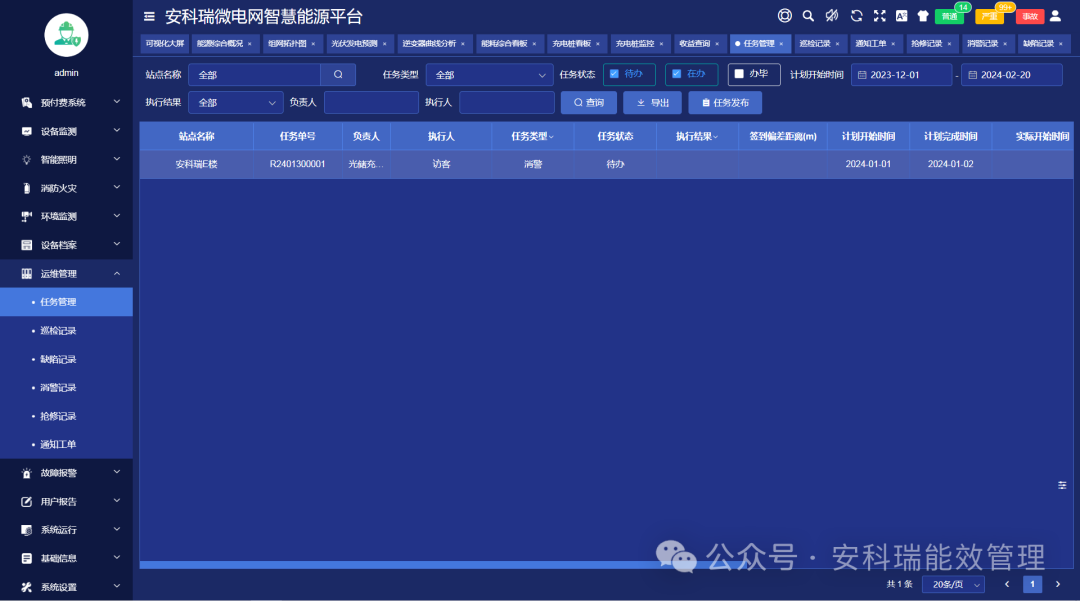Unmute alerts via the muted speaker icon
Screen dimensions: 1080x601
pos(832,16)
